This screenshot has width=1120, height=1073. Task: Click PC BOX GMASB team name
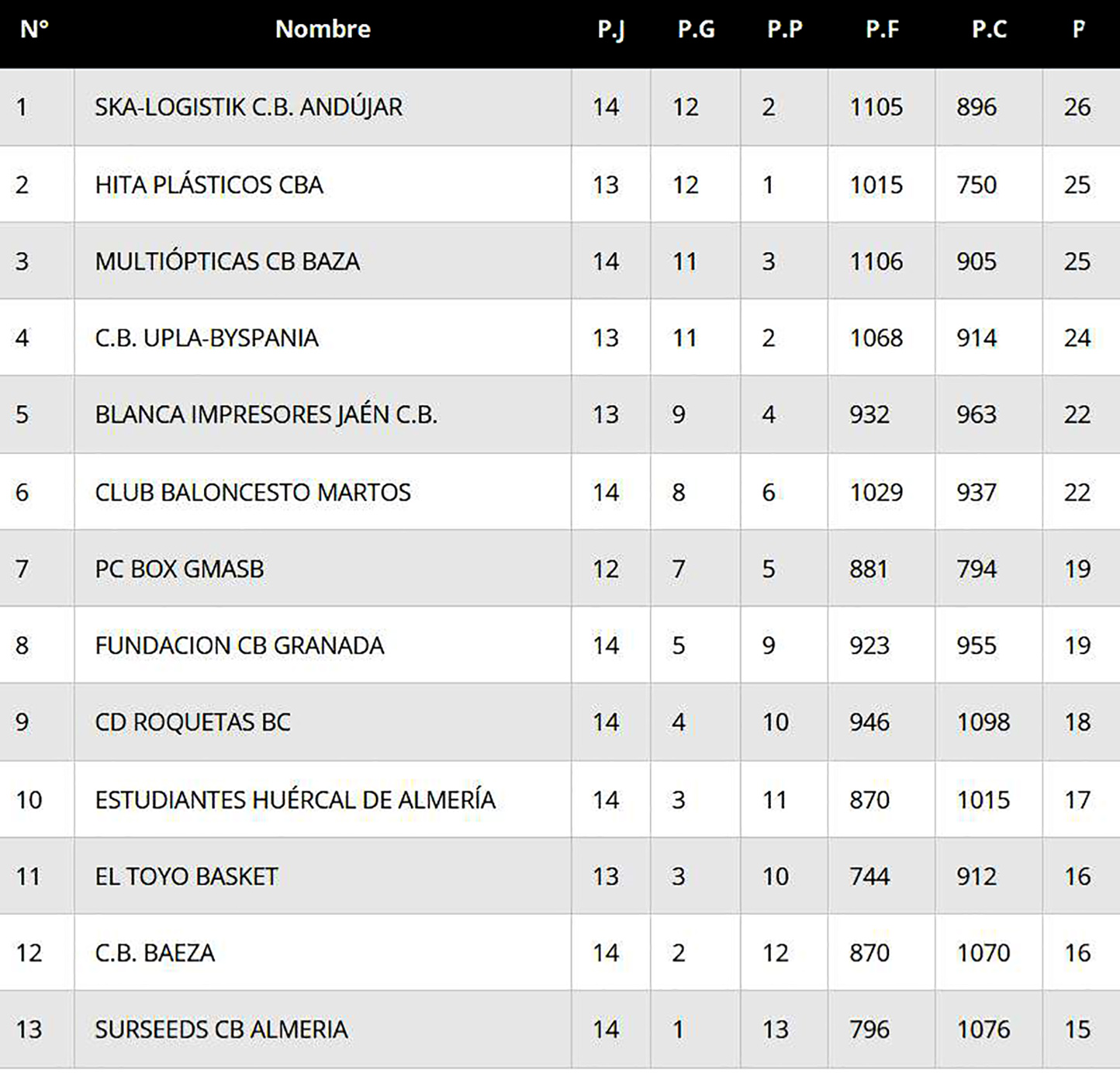179,569
